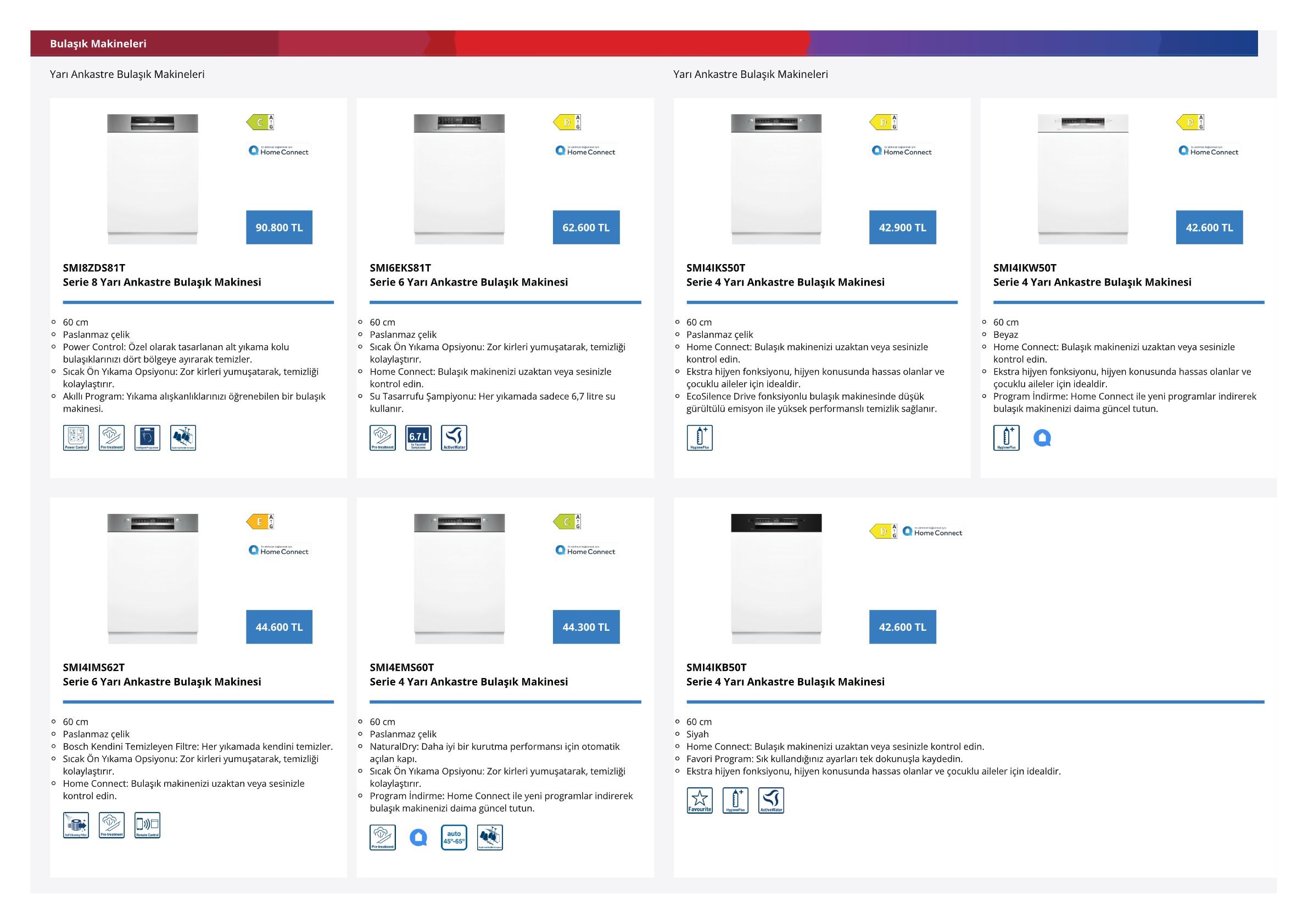Select energy class D label for SMI6EKS81T
This screenshot has width=1308, height=924.
(x=567, y=122)
